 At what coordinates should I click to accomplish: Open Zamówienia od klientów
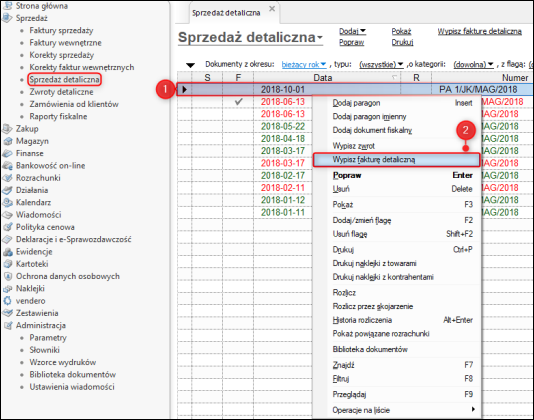tap(74, 104)
